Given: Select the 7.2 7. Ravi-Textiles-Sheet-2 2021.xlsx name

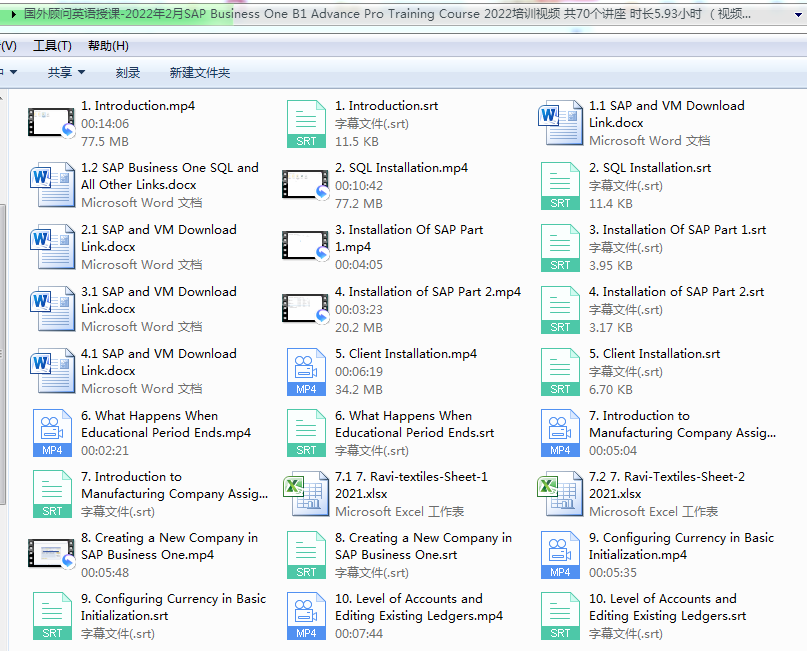Looking at the screenshot, I should 666,485.
